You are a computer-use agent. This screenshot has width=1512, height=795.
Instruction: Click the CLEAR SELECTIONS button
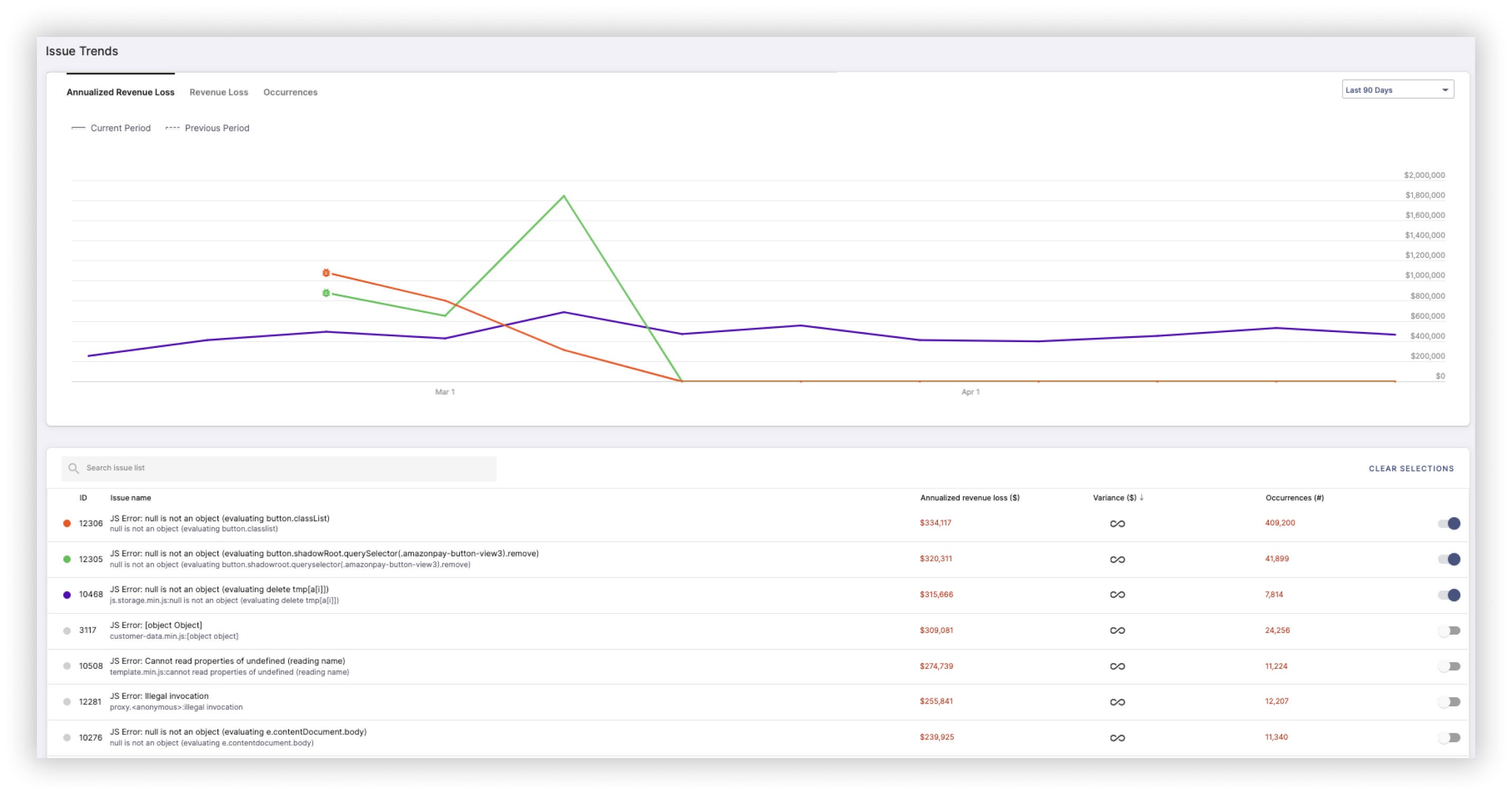point(1411,468)
